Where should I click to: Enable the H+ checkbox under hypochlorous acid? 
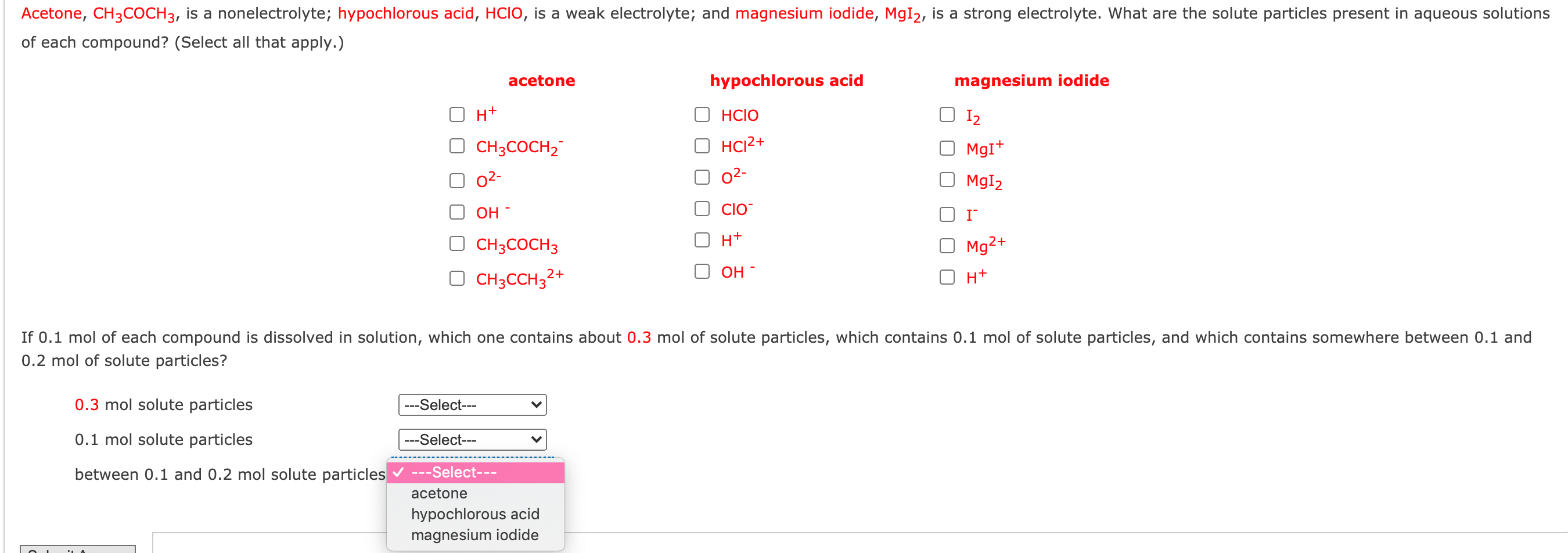[x=701, y=239]
